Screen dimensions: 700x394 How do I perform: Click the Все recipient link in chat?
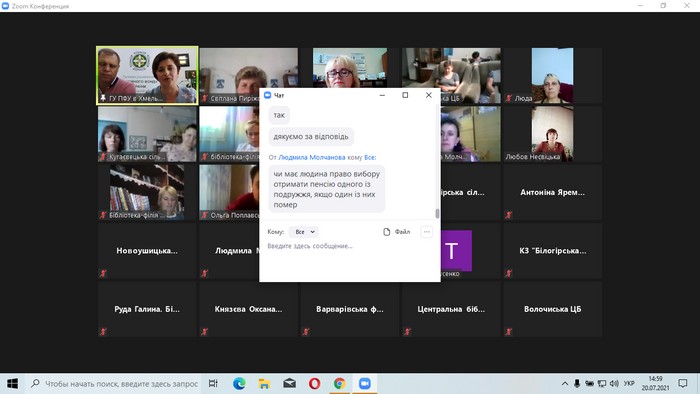(x=370, y=158)
